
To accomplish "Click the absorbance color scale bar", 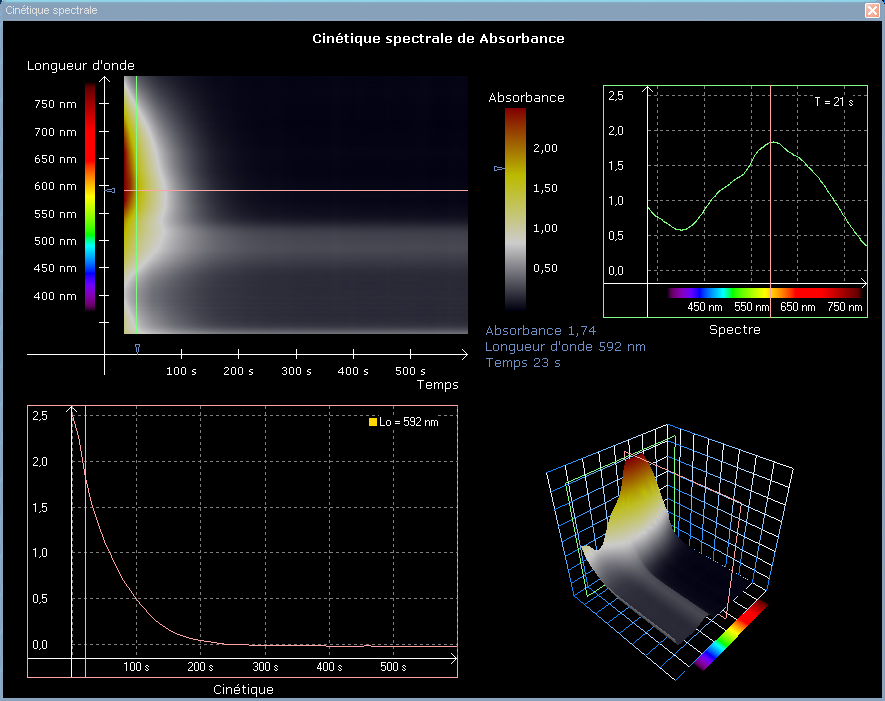I will (x=515, y=209).
